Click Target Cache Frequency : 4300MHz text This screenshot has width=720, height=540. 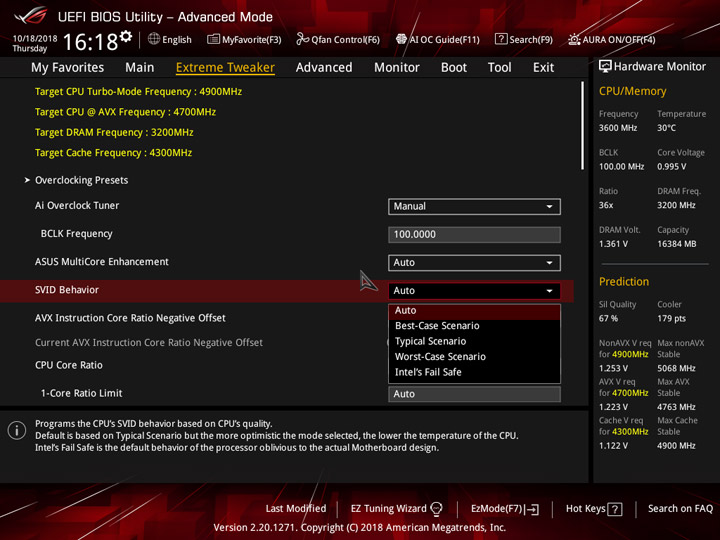pyautogui.click(x=113, y=152)
